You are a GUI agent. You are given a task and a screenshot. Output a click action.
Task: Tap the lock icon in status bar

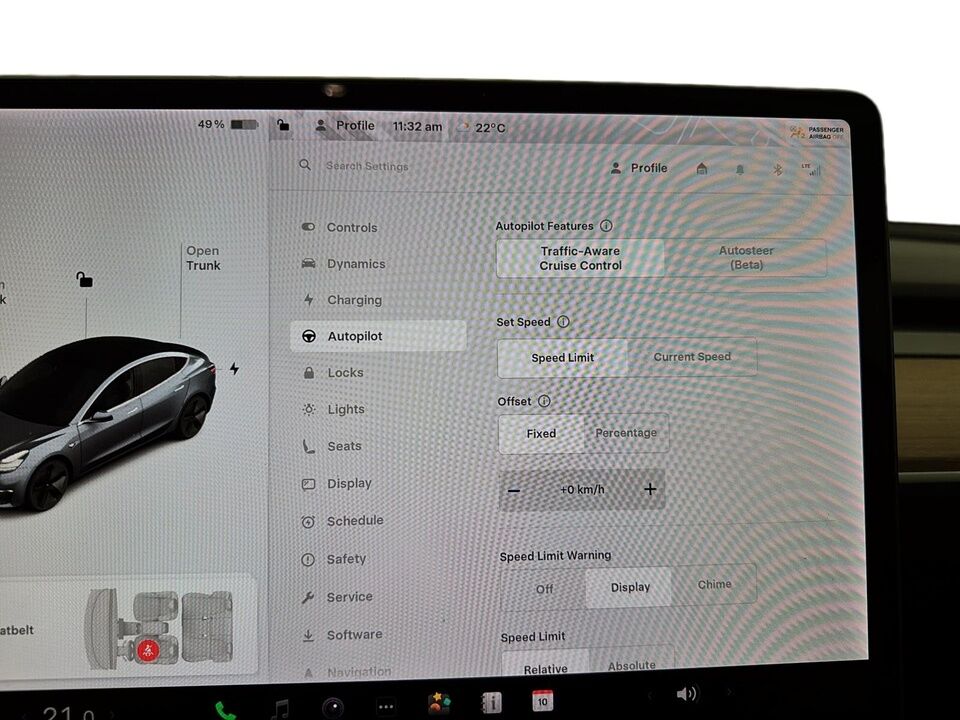coord(283,124)
